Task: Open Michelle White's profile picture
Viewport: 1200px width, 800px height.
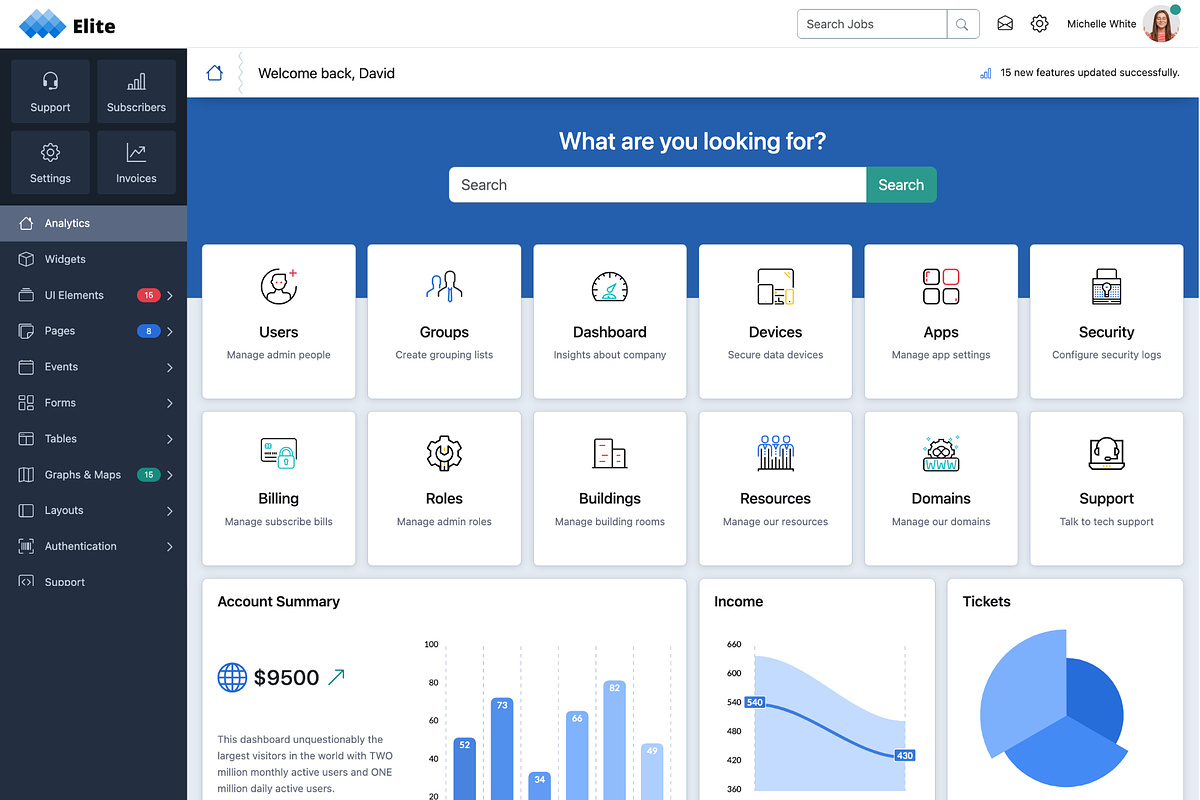Action: (x=1160, y=23)
